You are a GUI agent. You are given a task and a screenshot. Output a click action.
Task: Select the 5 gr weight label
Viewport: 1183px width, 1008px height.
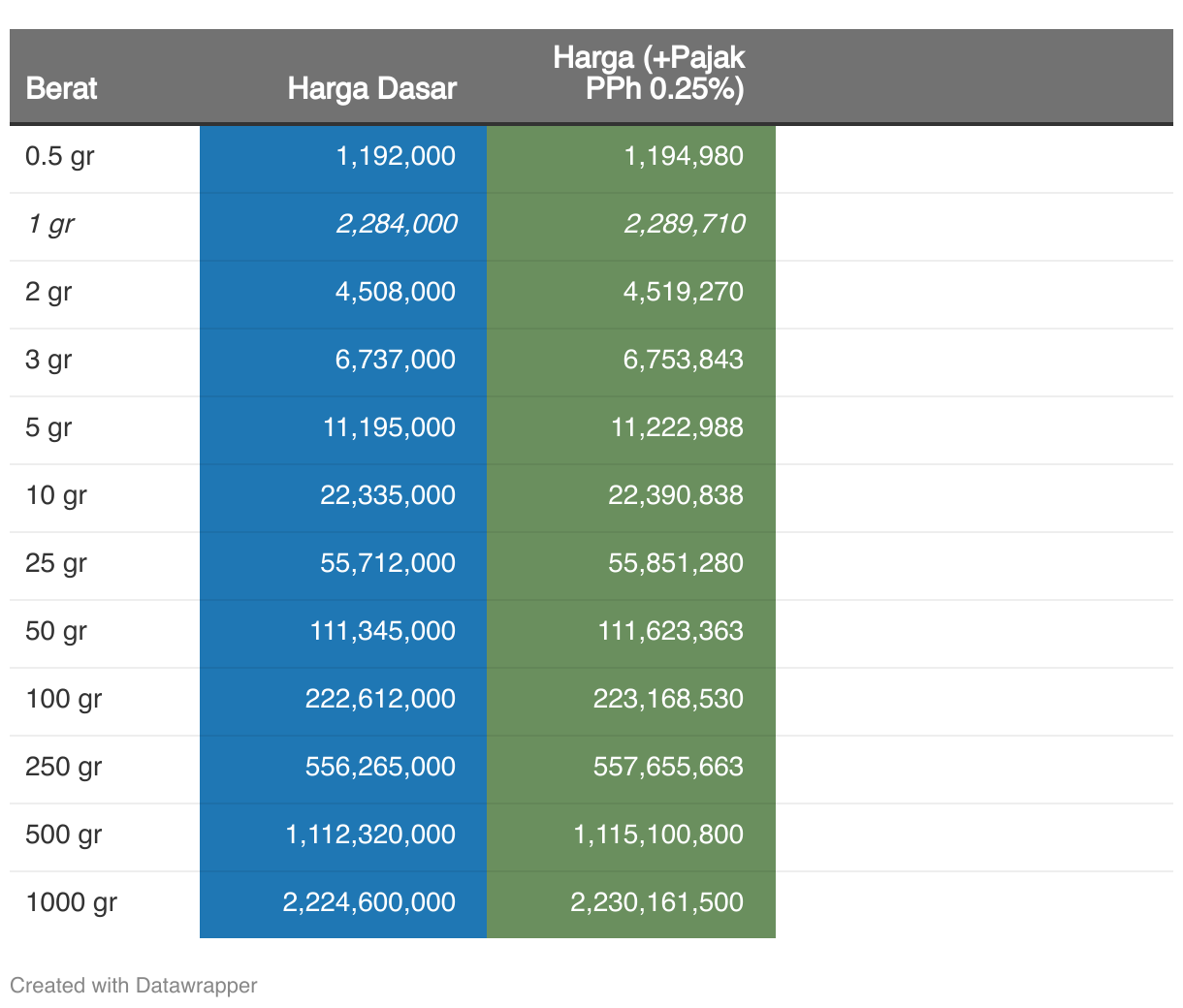point(48,427)
